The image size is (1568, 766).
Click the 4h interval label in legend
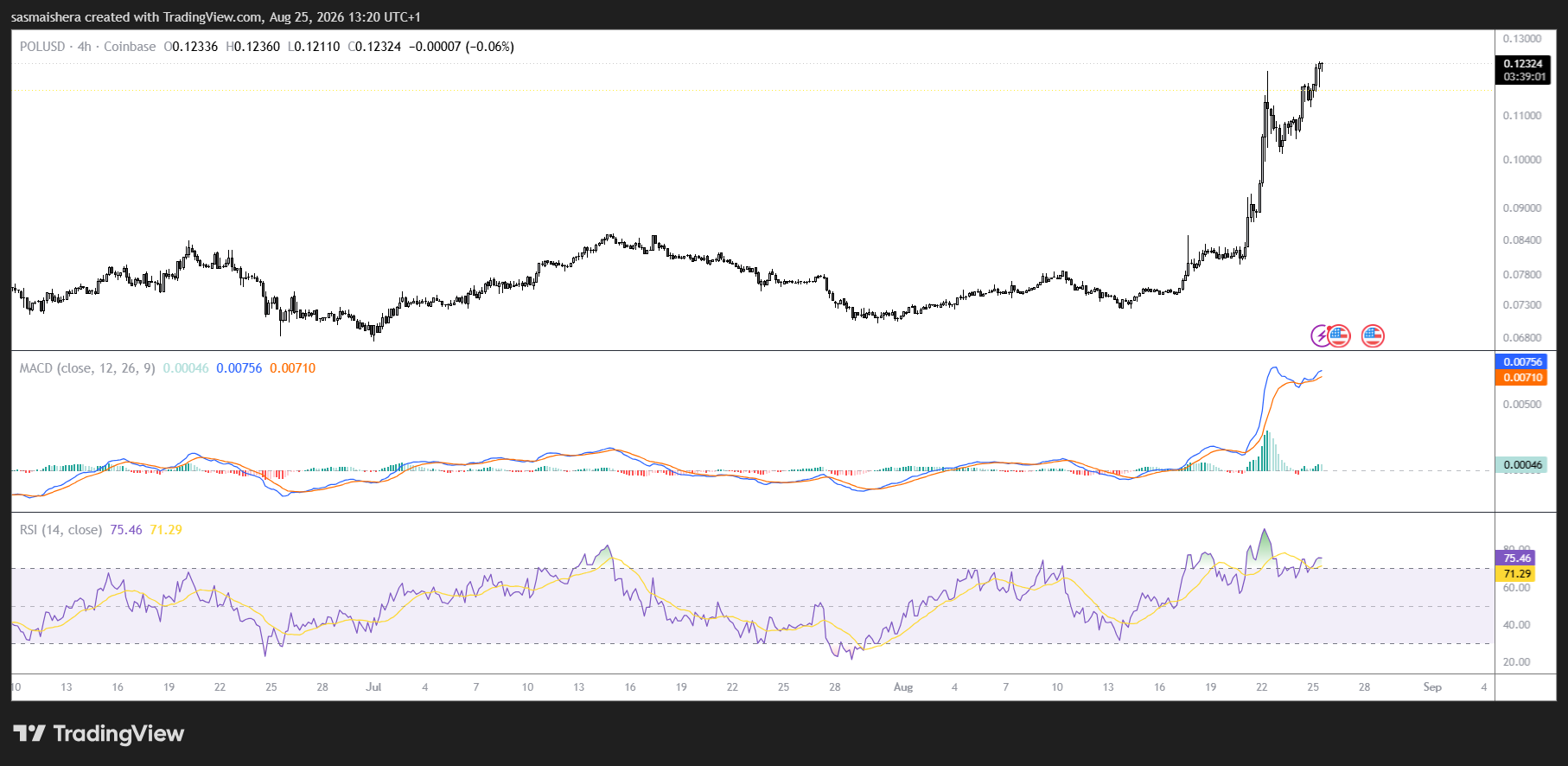coord(84,47)
